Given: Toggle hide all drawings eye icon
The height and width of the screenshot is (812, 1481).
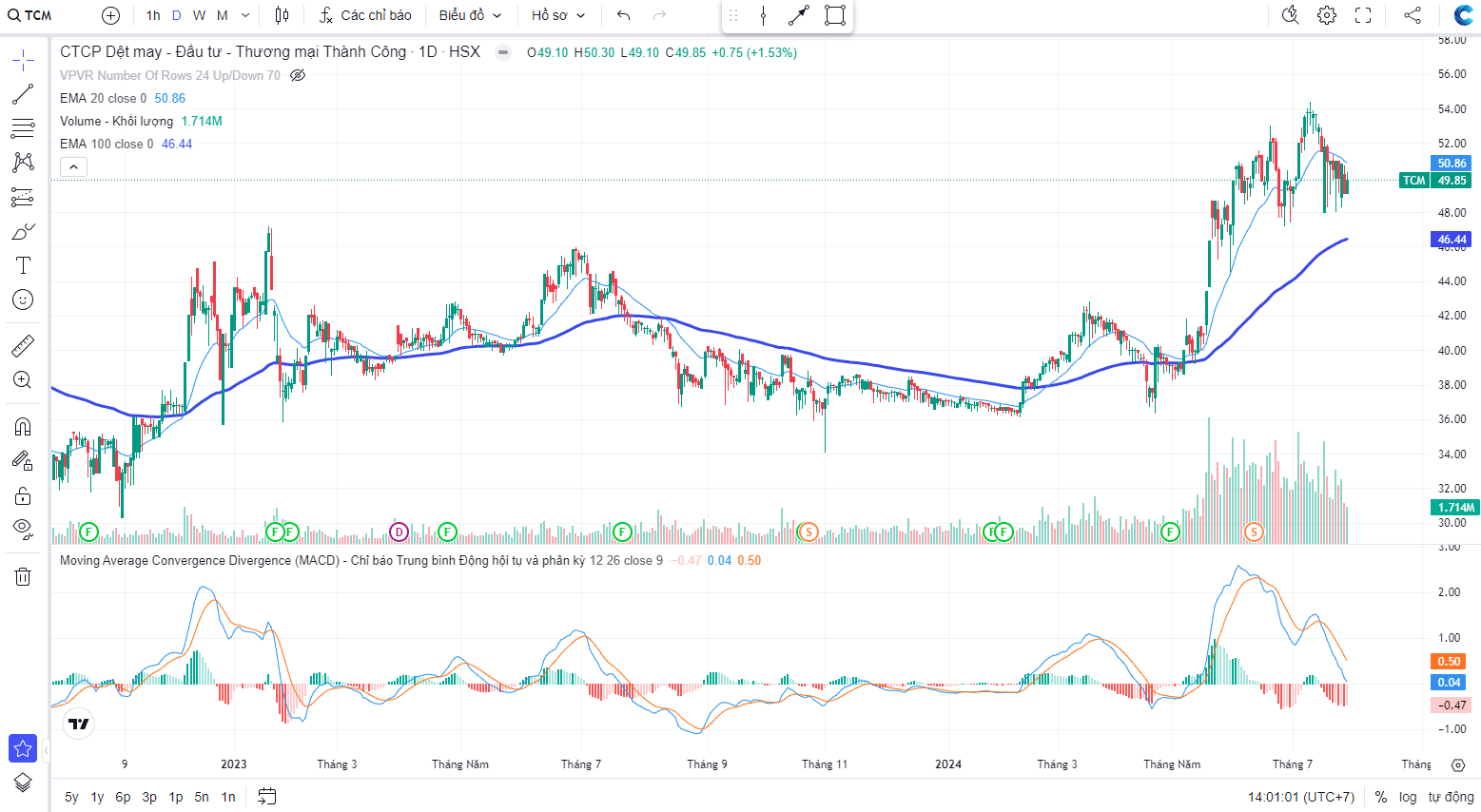Looking at the screenshot, I should pyautogui.click(x=23, y=530).
